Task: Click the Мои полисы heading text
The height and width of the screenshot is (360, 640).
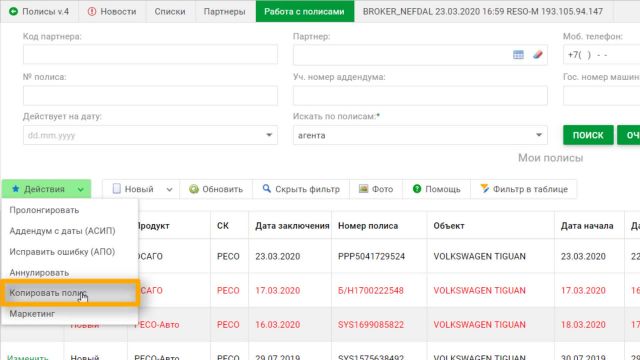Action: [551, 158]
